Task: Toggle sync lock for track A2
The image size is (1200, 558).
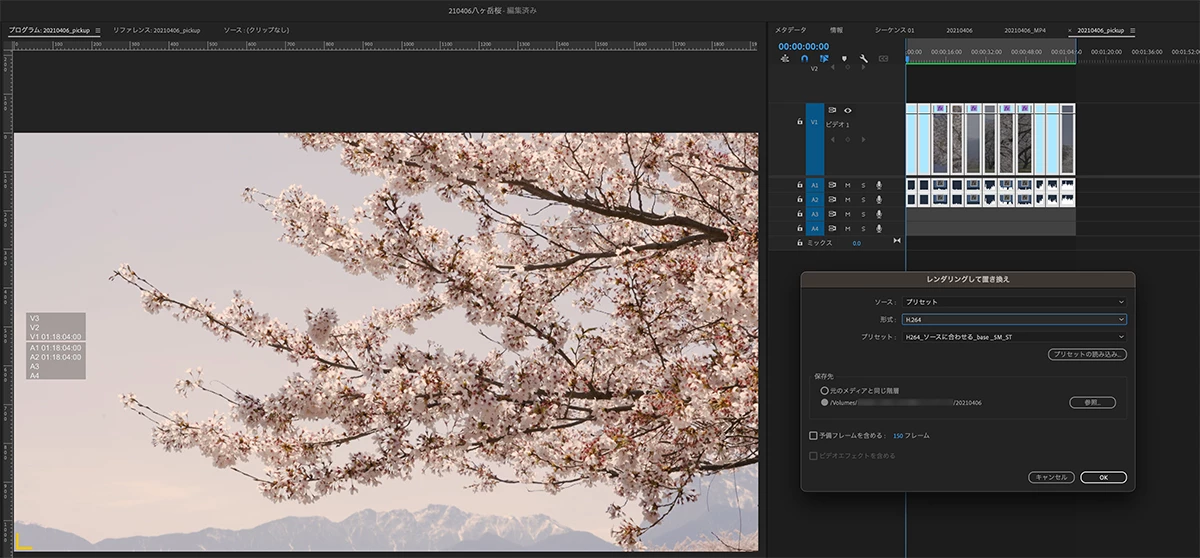Action: tap(831, 199)
